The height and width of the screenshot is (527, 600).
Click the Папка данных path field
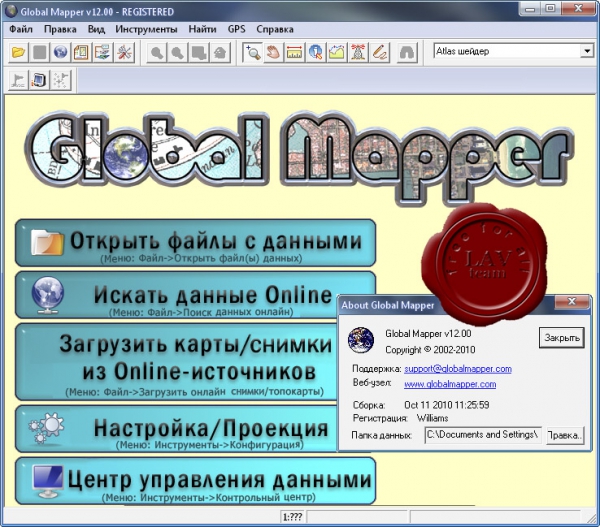coord(483,435)
